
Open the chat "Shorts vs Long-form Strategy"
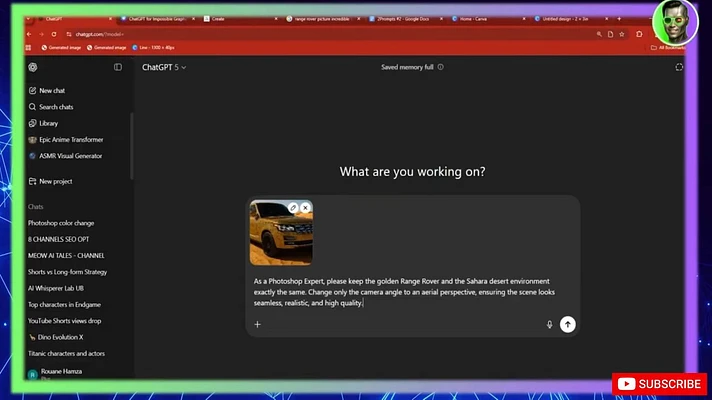pyautogui.click(x=67, y=272)
